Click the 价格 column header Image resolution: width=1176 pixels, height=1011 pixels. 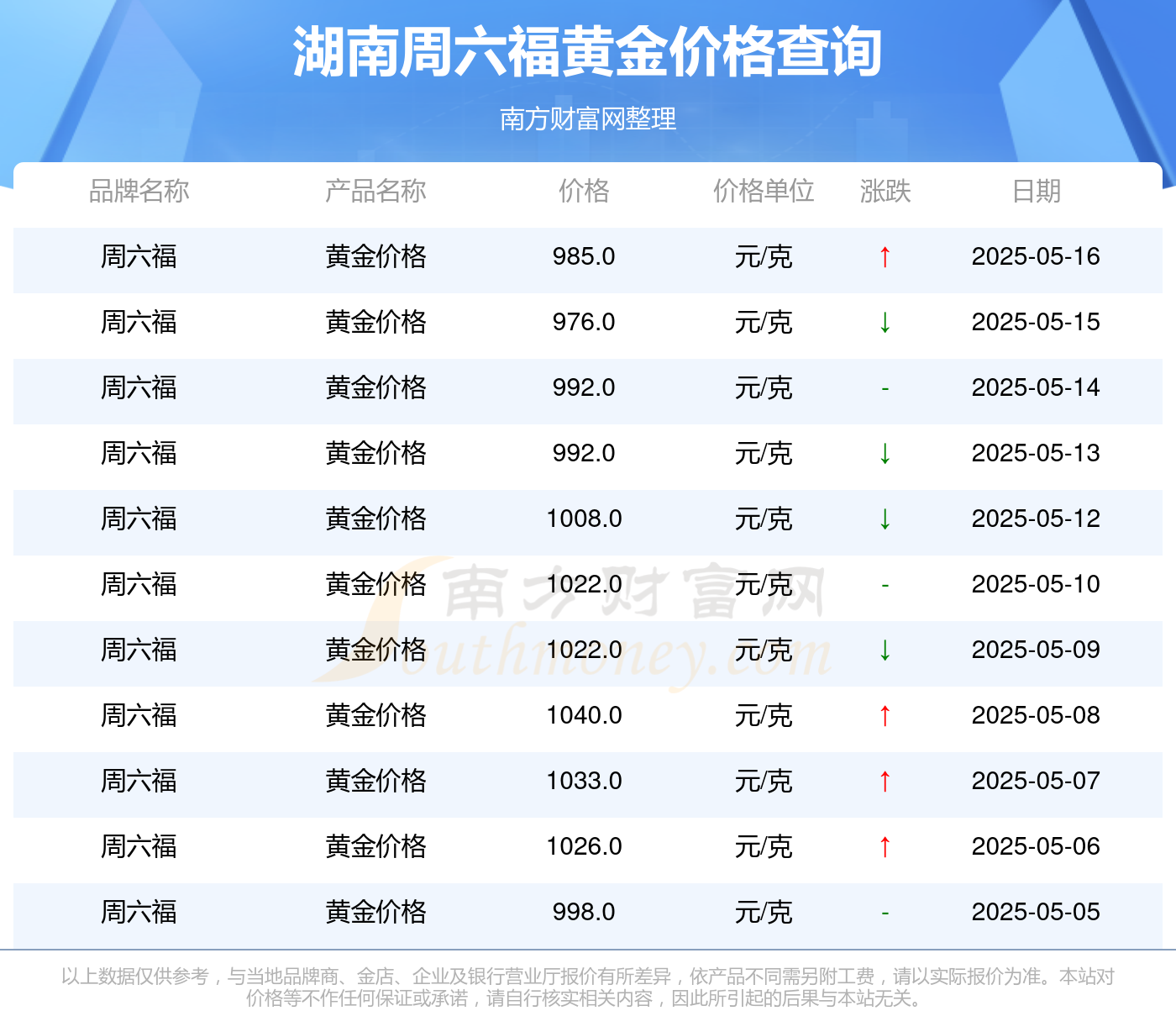point(584,192)
